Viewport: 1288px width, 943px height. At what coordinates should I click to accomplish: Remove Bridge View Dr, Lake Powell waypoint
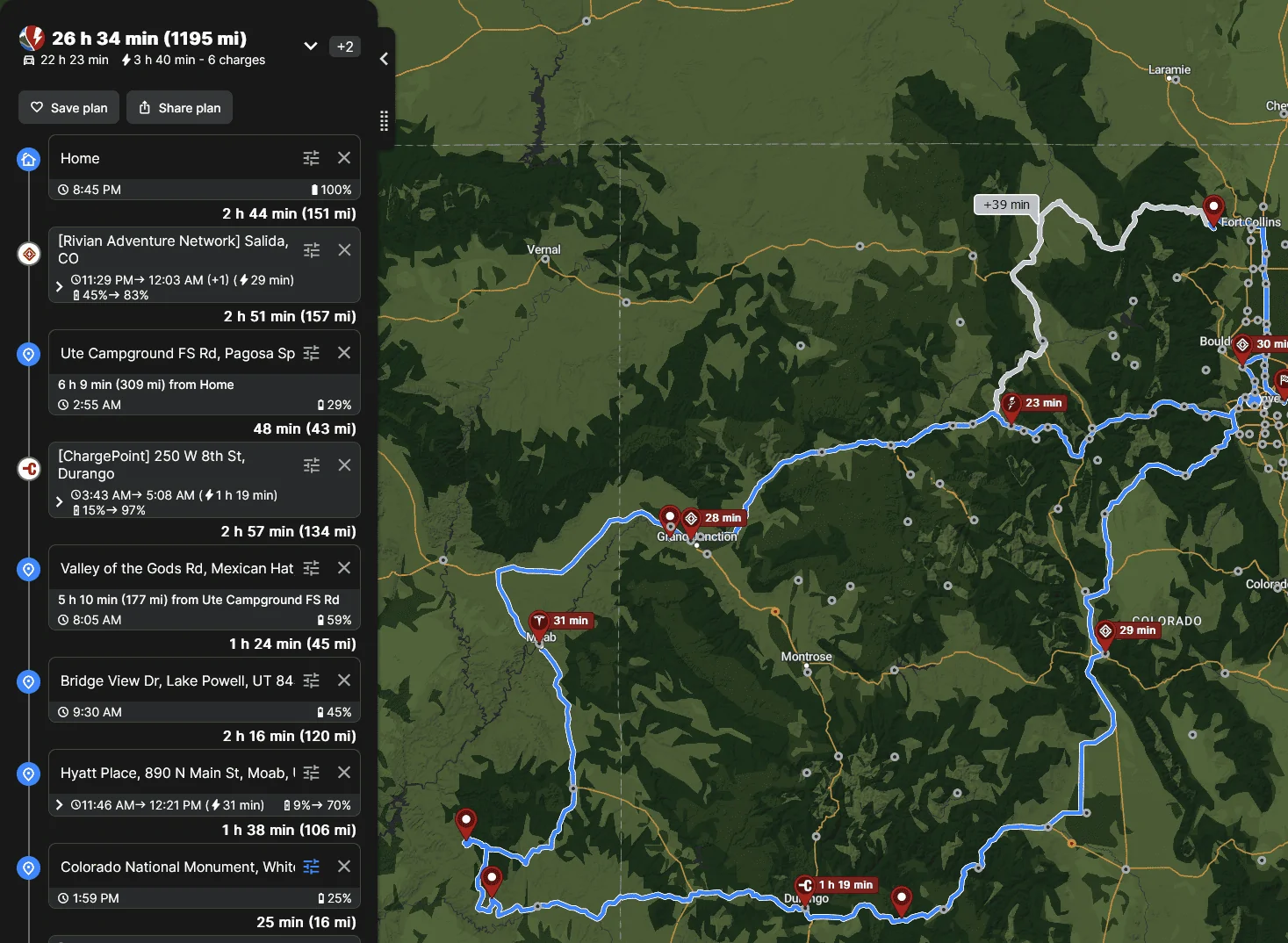tap(344, 680)
